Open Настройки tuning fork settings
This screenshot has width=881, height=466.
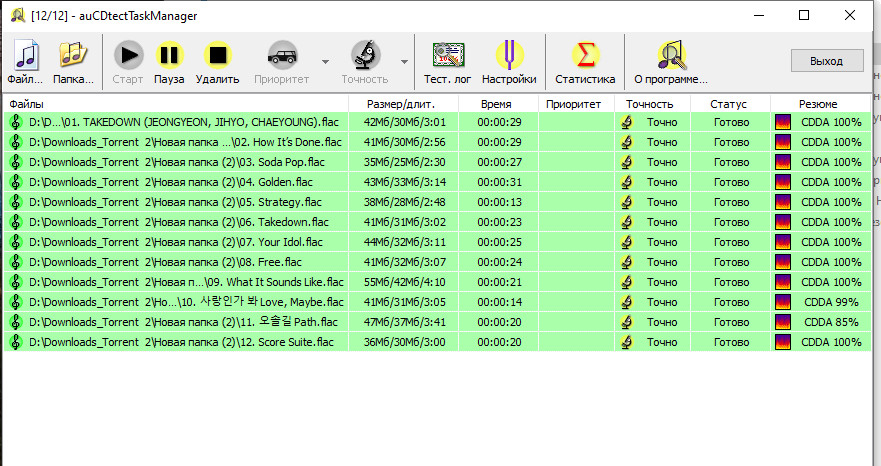pos(509,55)
